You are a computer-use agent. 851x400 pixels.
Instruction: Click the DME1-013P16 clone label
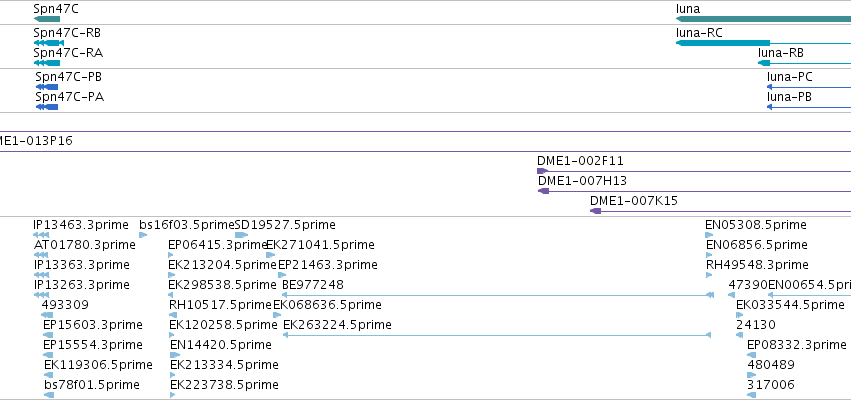tap(36, 141)
